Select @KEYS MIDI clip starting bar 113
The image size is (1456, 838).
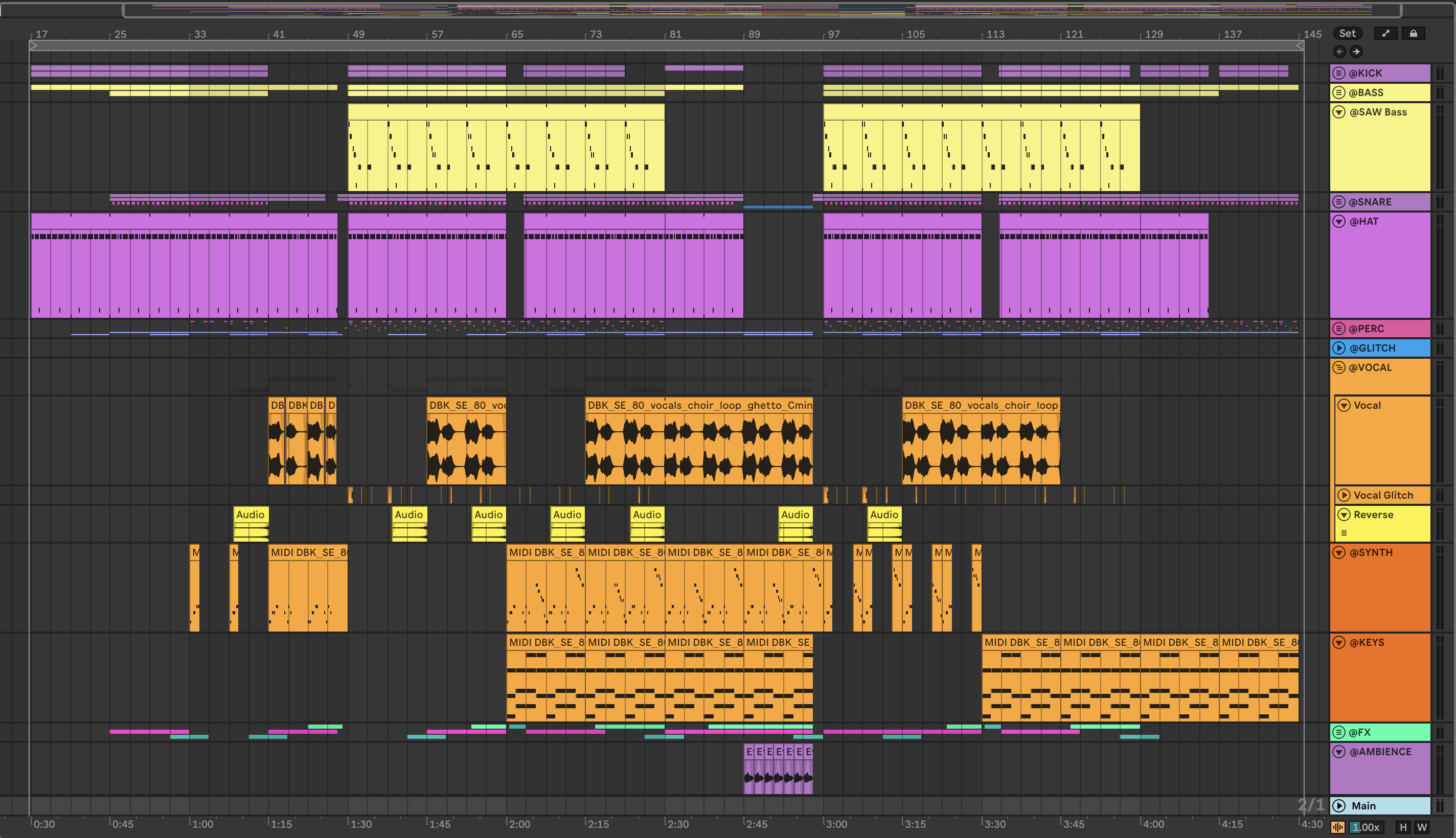[1021, 679]
